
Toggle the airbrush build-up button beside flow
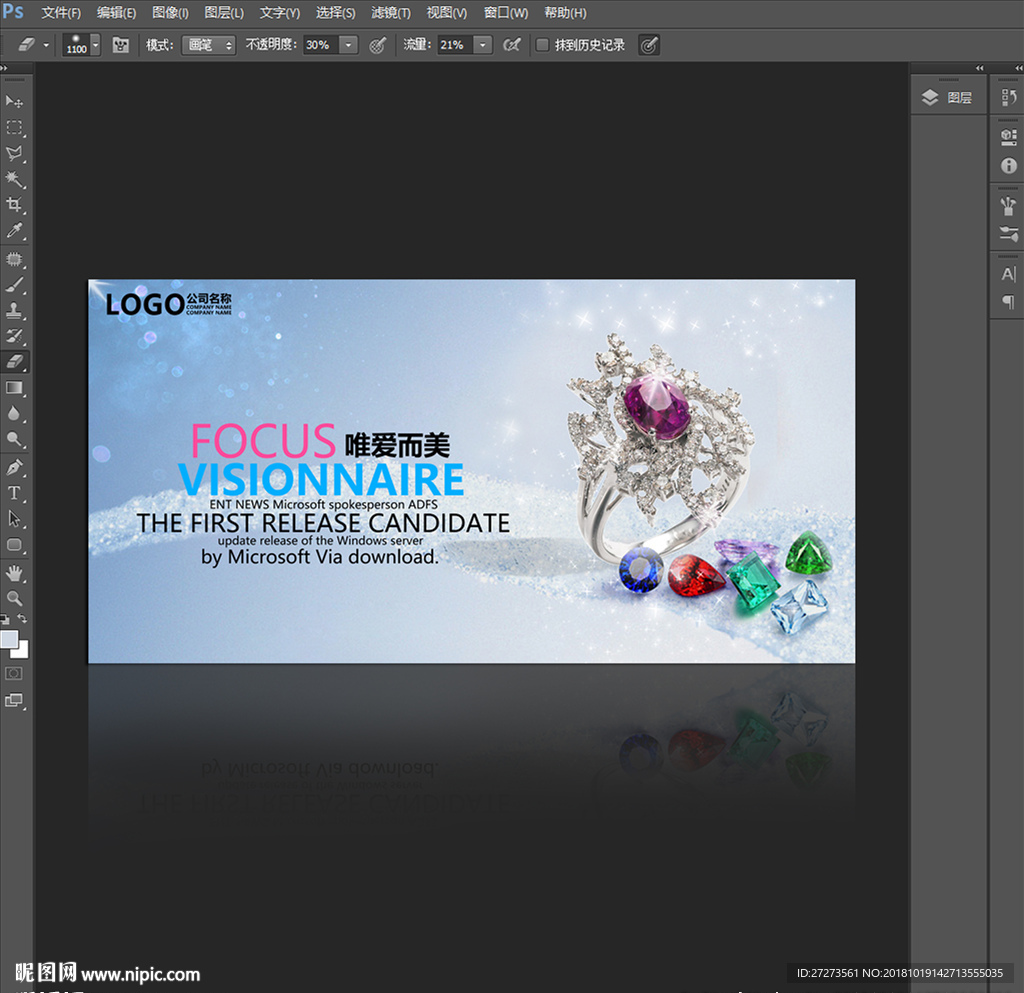click(x=512, y=45)
